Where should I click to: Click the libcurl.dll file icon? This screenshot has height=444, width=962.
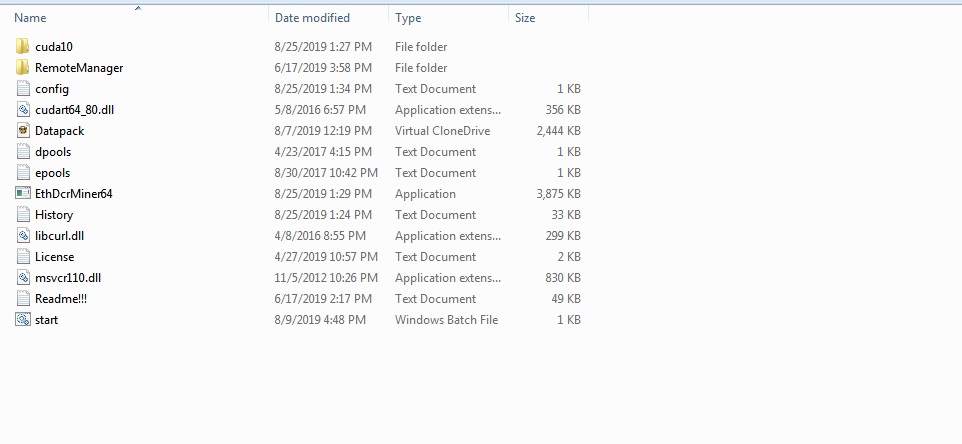click(x=23, y=235)
